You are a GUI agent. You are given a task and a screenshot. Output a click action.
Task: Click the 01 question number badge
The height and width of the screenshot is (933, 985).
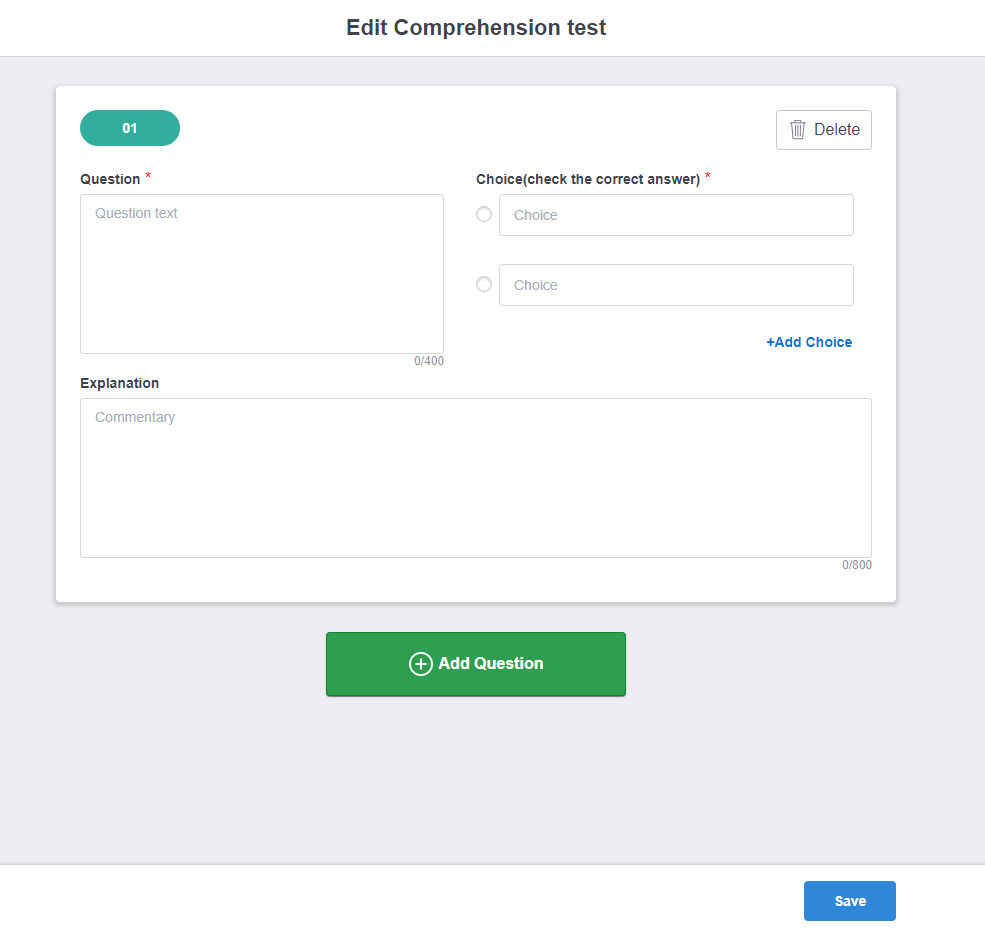[130, 128]
